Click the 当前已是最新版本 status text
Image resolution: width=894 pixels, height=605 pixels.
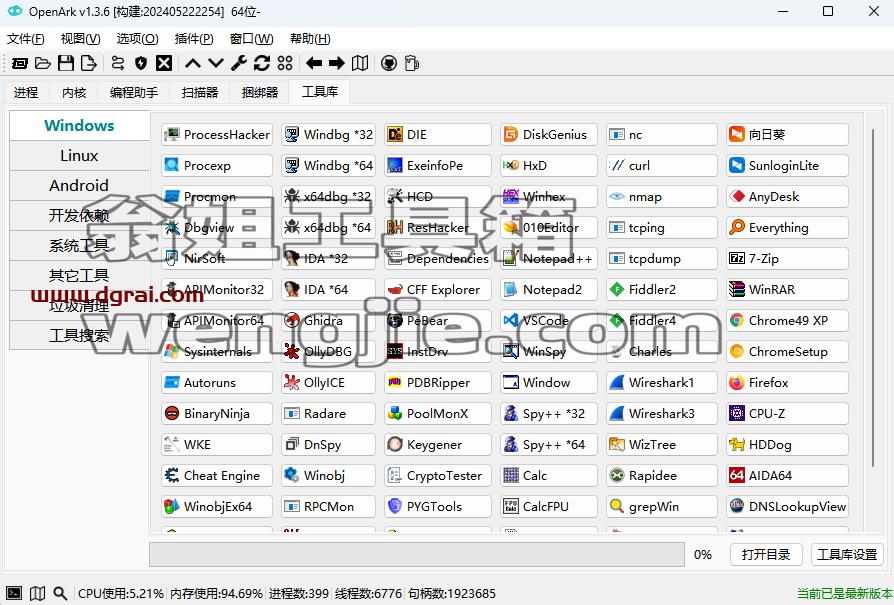844,594
